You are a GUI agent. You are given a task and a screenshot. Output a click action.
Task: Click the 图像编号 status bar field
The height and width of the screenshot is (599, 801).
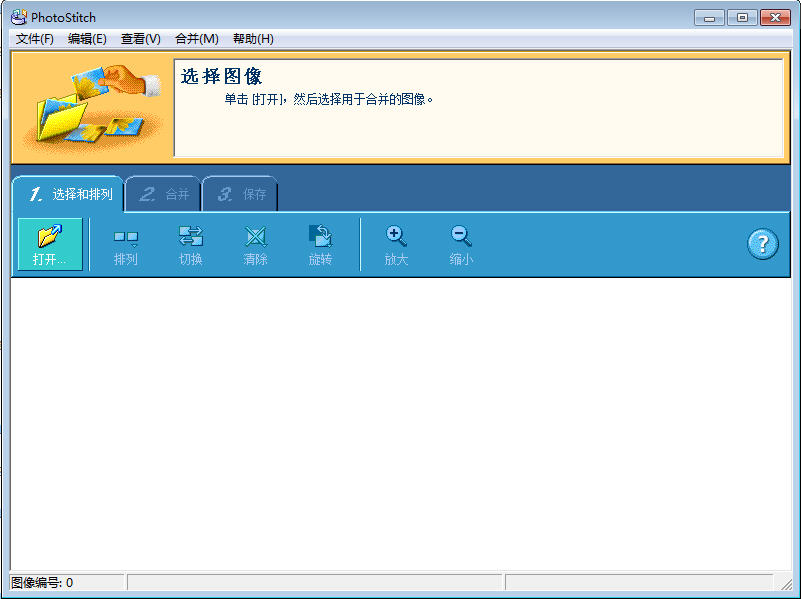coord(66,582)
